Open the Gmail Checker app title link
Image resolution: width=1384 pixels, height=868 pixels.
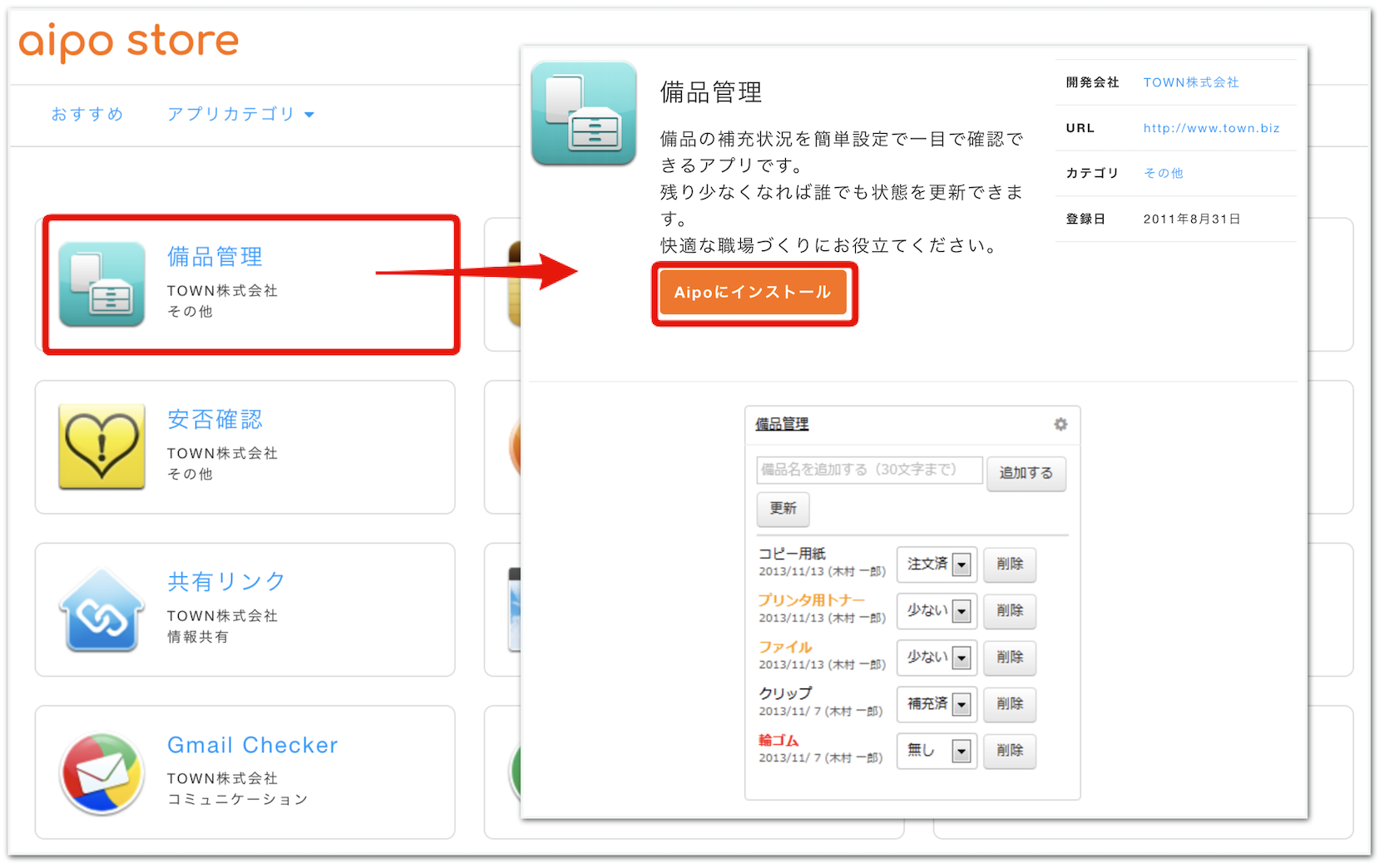pos(253,745)
